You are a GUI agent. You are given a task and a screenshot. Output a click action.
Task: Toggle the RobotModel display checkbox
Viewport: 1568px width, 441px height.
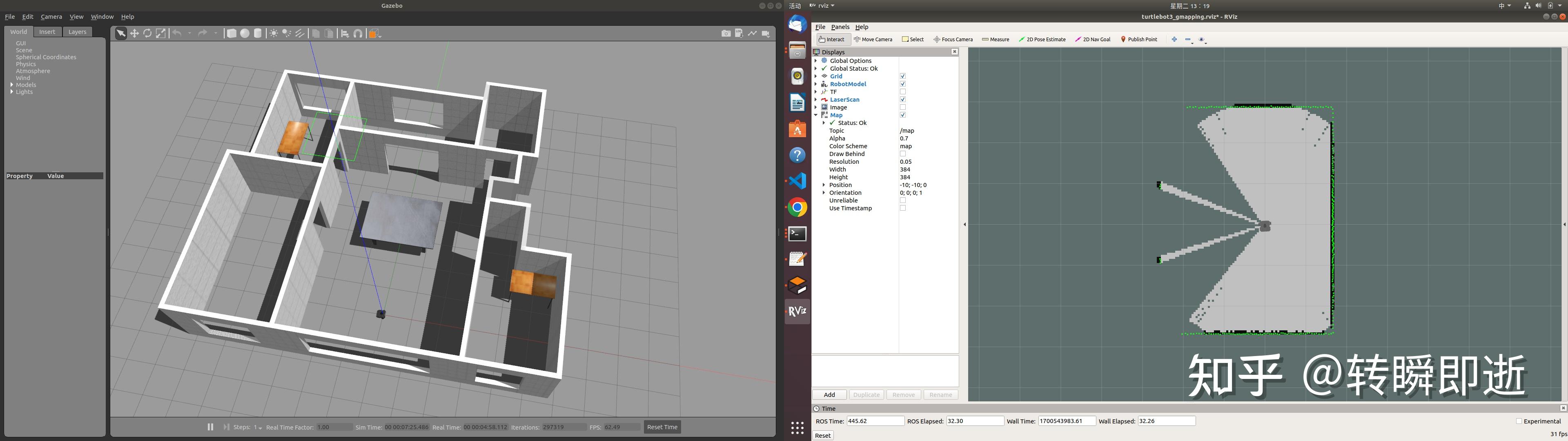pos(903,84)
